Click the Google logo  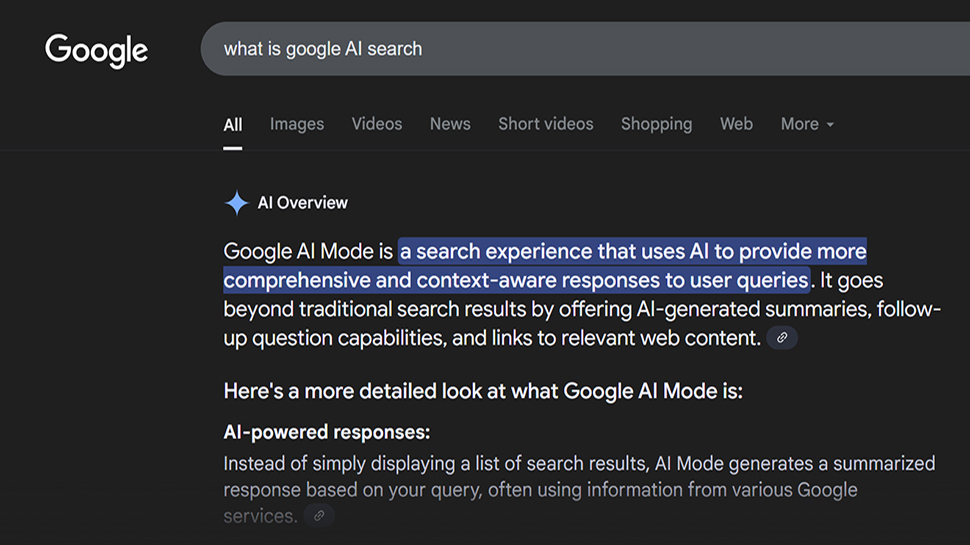point(96,49)
